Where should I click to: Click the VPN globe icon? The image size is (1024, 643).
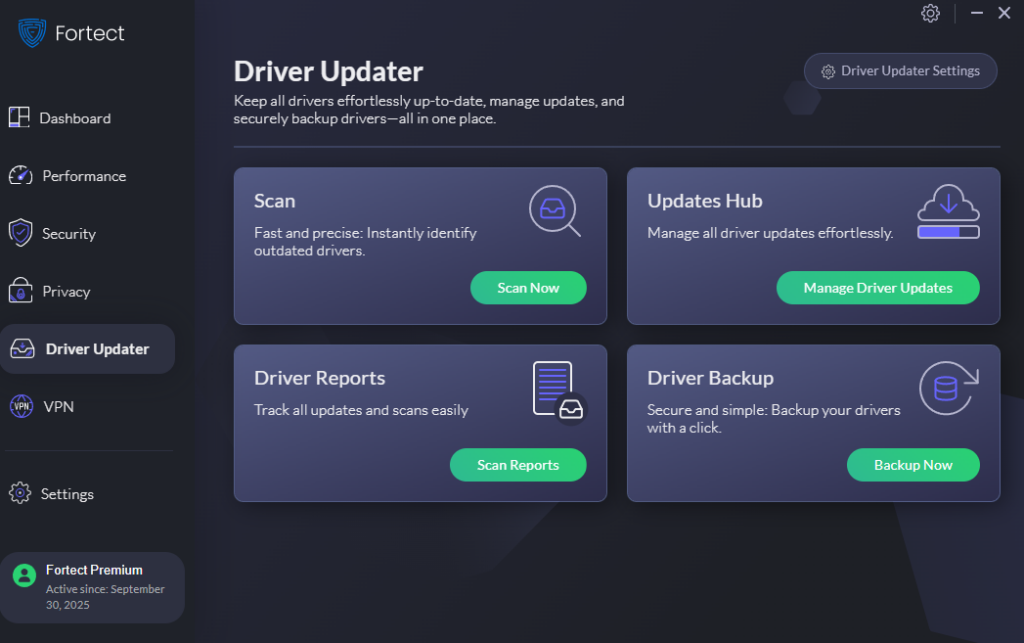(x=20, y=407)
